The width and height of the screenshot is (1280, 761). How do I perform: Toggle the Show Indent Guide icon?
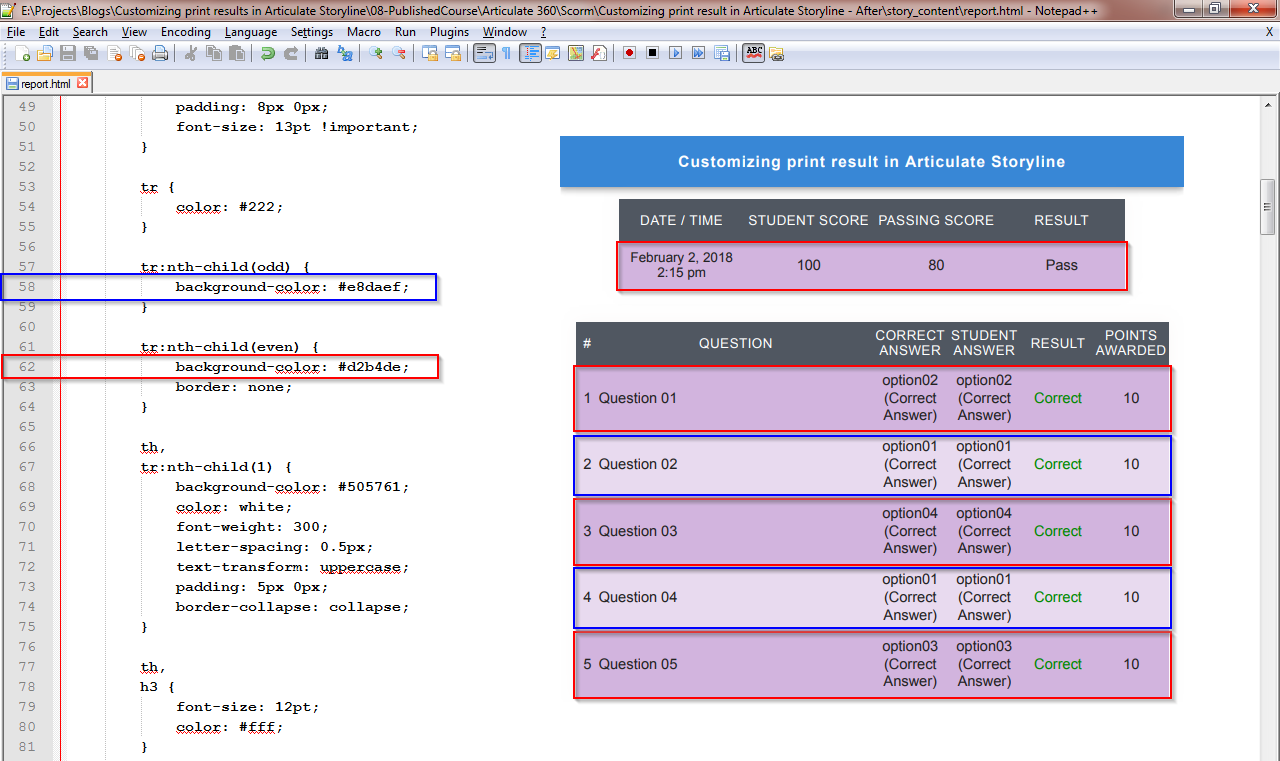coord(530,53)
